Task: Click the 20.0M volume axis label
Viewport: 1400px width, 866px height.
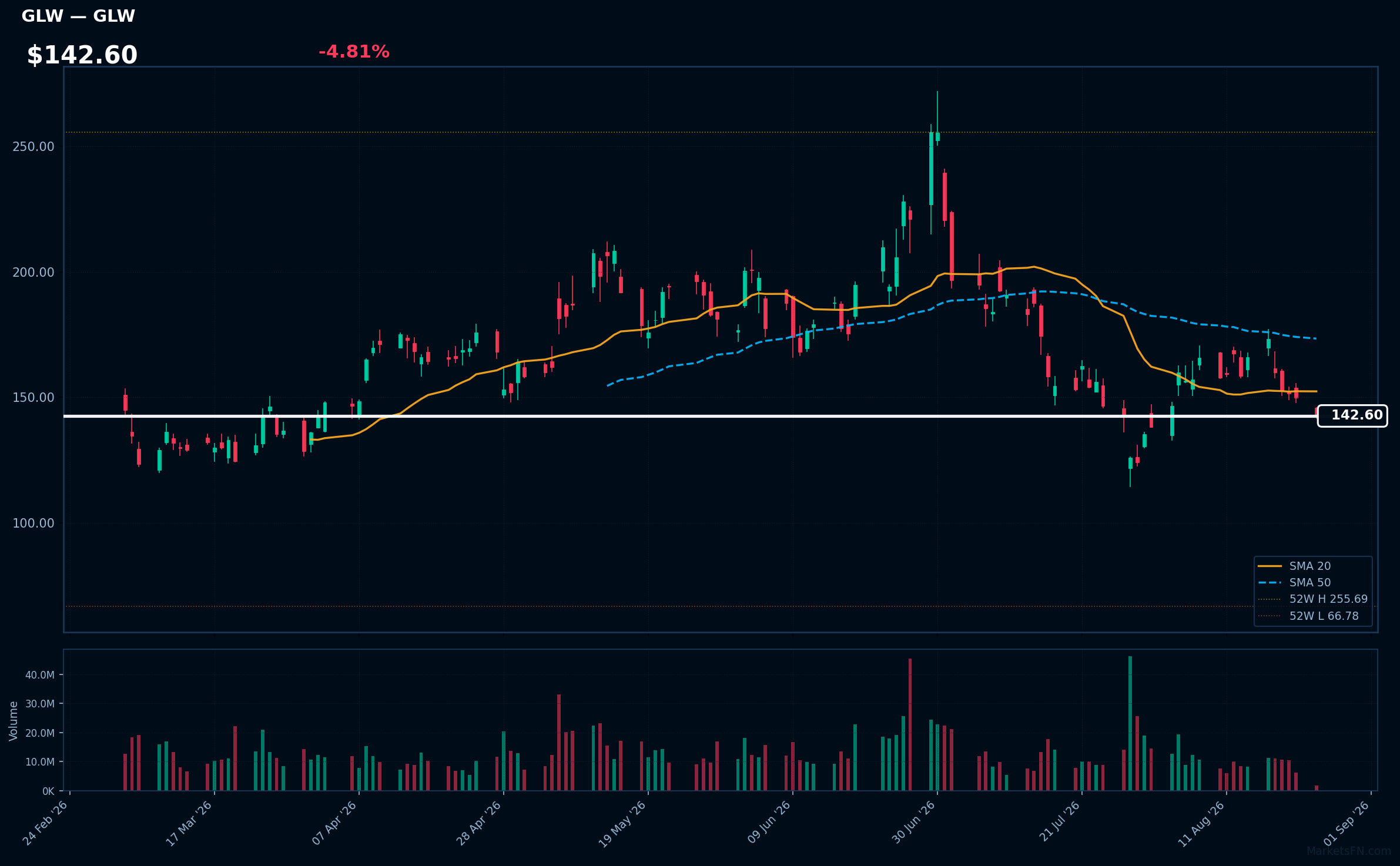Action: [x=39, y=733]
